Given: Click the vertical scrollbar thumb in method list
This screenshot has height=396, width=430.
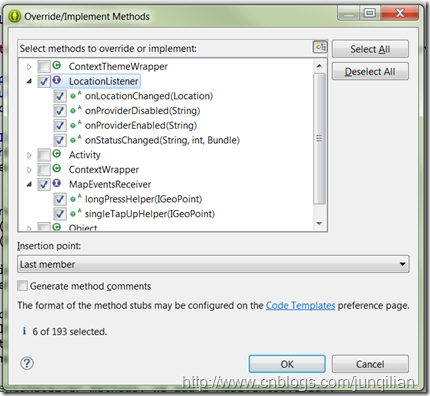Looking at the screenshot, I should [x=319, y=138].
